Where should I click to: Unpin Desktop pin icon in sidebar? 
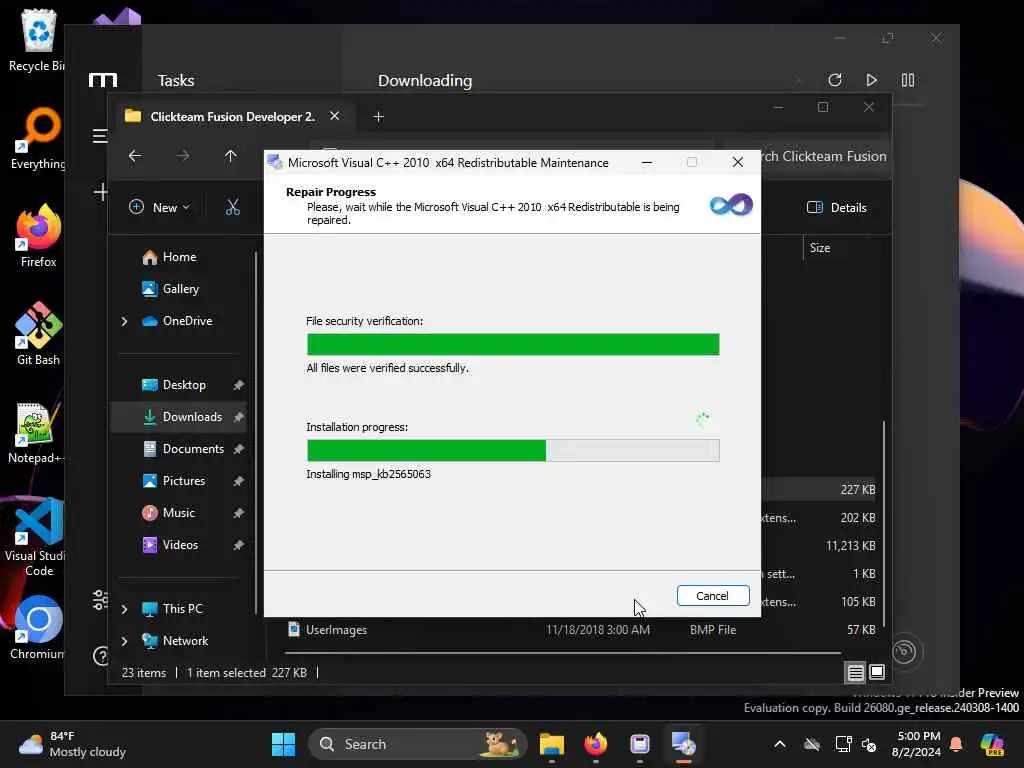(x=238, y=385)
